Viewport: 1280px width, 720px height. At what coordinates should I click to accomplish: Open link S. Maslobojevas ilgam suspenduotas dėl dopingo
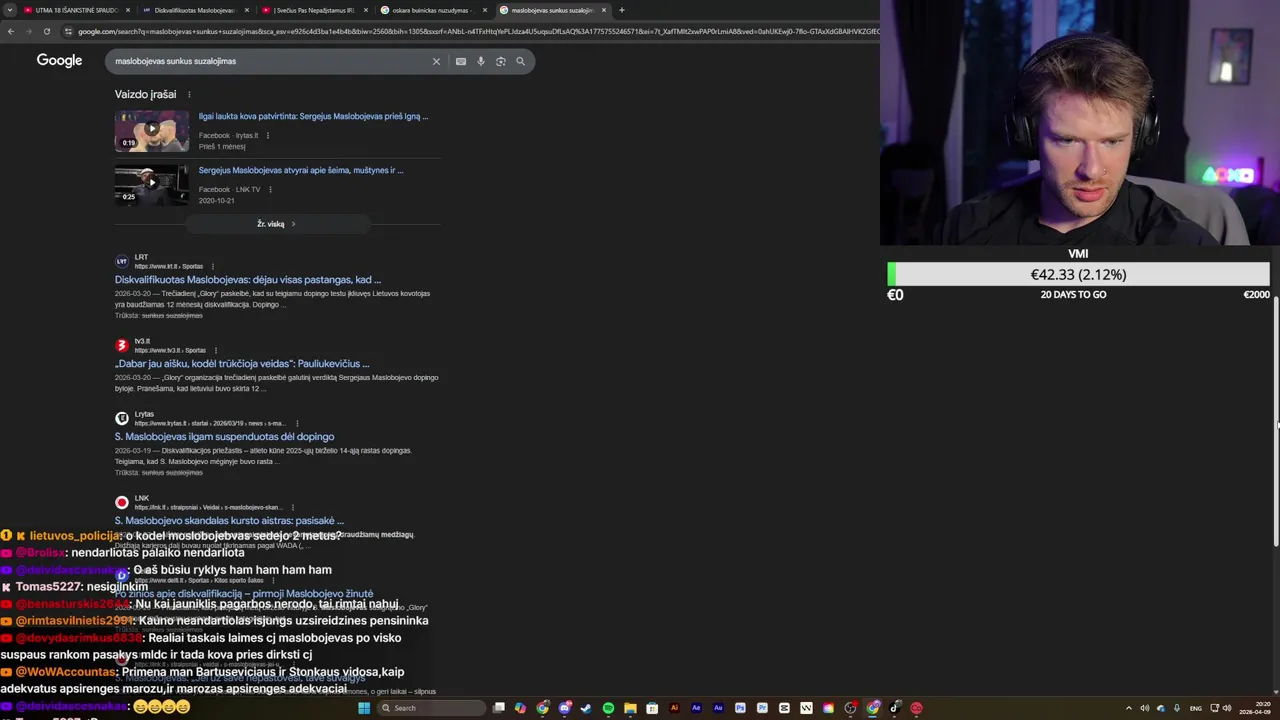(x=224, y=437)
